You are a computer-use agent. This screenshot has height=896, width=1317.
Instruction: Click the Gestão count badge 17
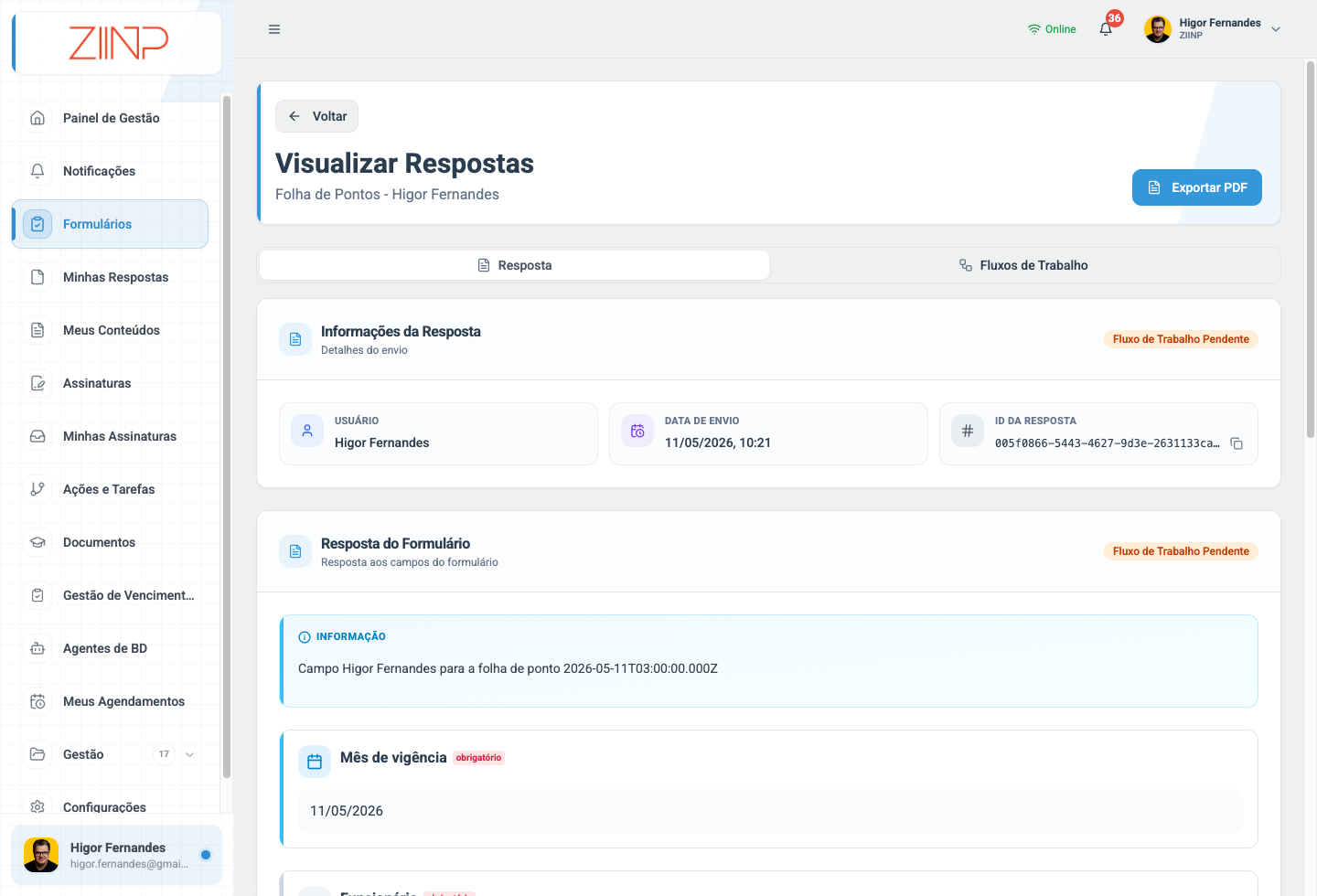tap(164, 754)
